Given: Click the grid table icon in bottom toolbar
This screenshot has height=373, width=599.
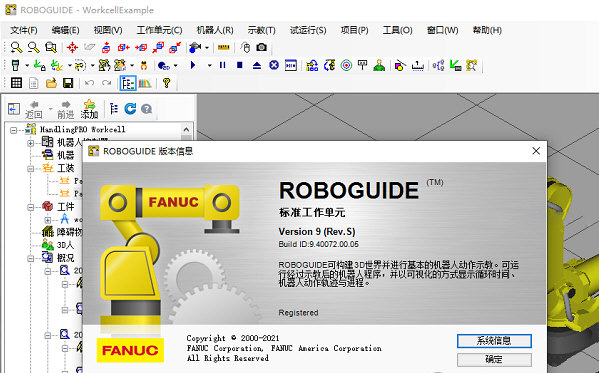Looking at the screenshot, I should tap(16, 83).
